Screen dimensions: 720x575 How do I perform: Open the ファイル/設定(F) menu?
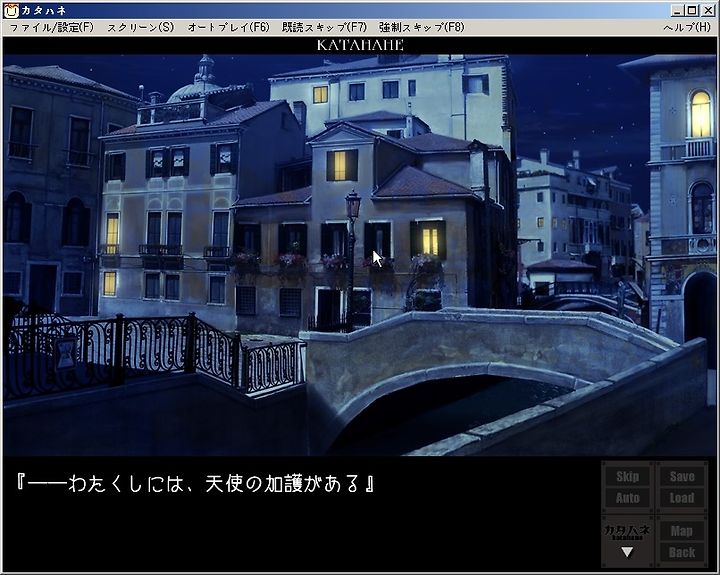[x=51, y=28]
